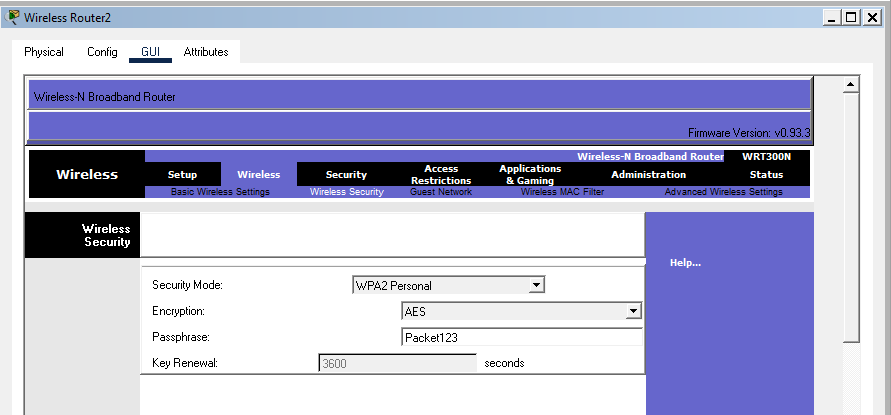Open the Setup menu section

182,175
